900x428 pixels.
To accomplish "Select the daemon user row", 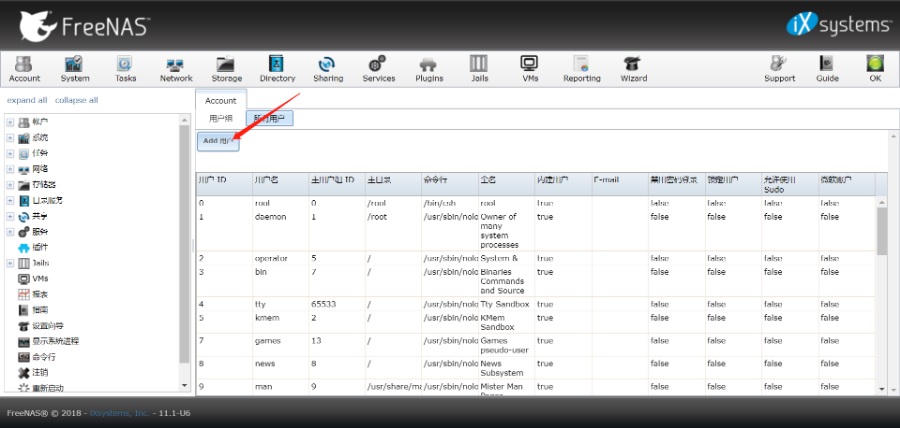I will [536, 231].
